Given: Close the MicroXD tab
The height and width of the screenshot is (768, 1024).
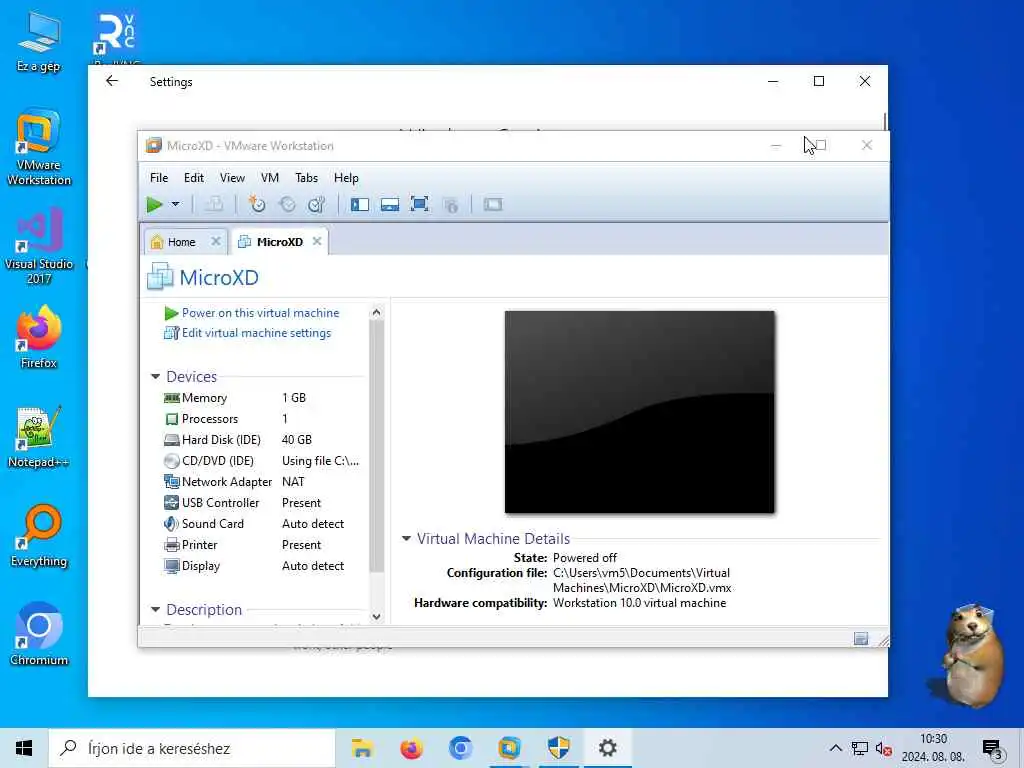Looking at the screenshot, I should (317, 241).
